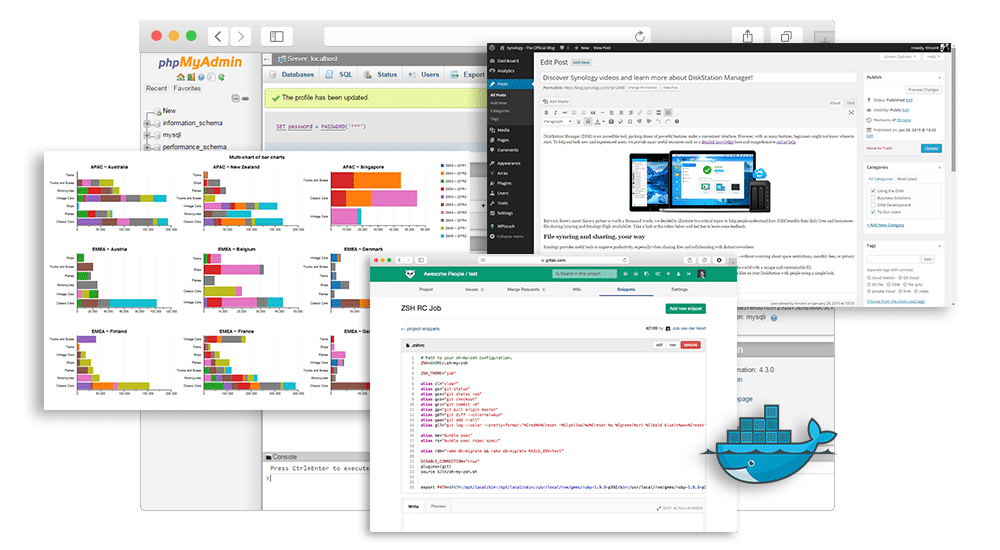Image resolution: width=1000 pixels, height=550 pixels.
Task: Click plus icon in GitLab header
Action: [668, 274]
